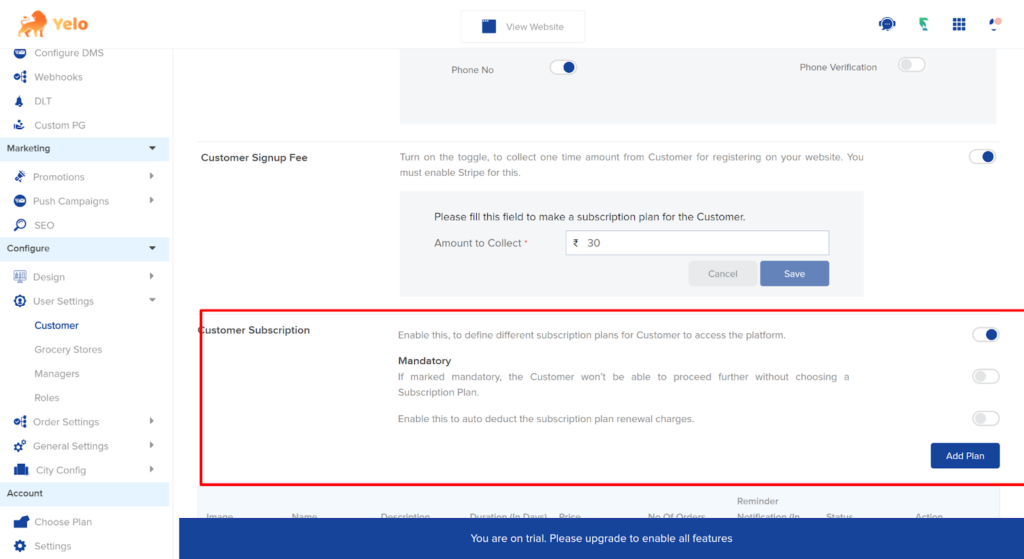1024x559 pixels.
Task: Click the Promotions megaphone icon
Action: click(20, 176)
